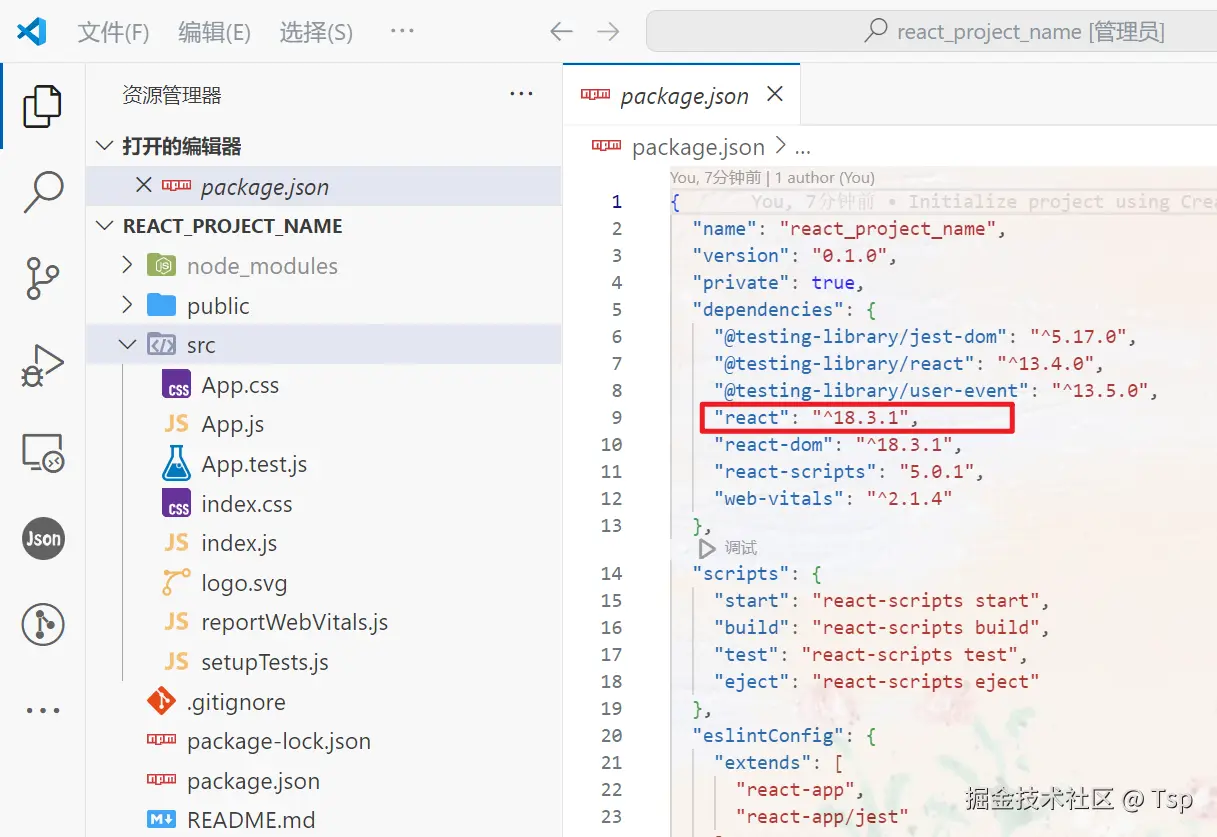Expand the node_modules folder
The image size is (1217, 837).
126,265
